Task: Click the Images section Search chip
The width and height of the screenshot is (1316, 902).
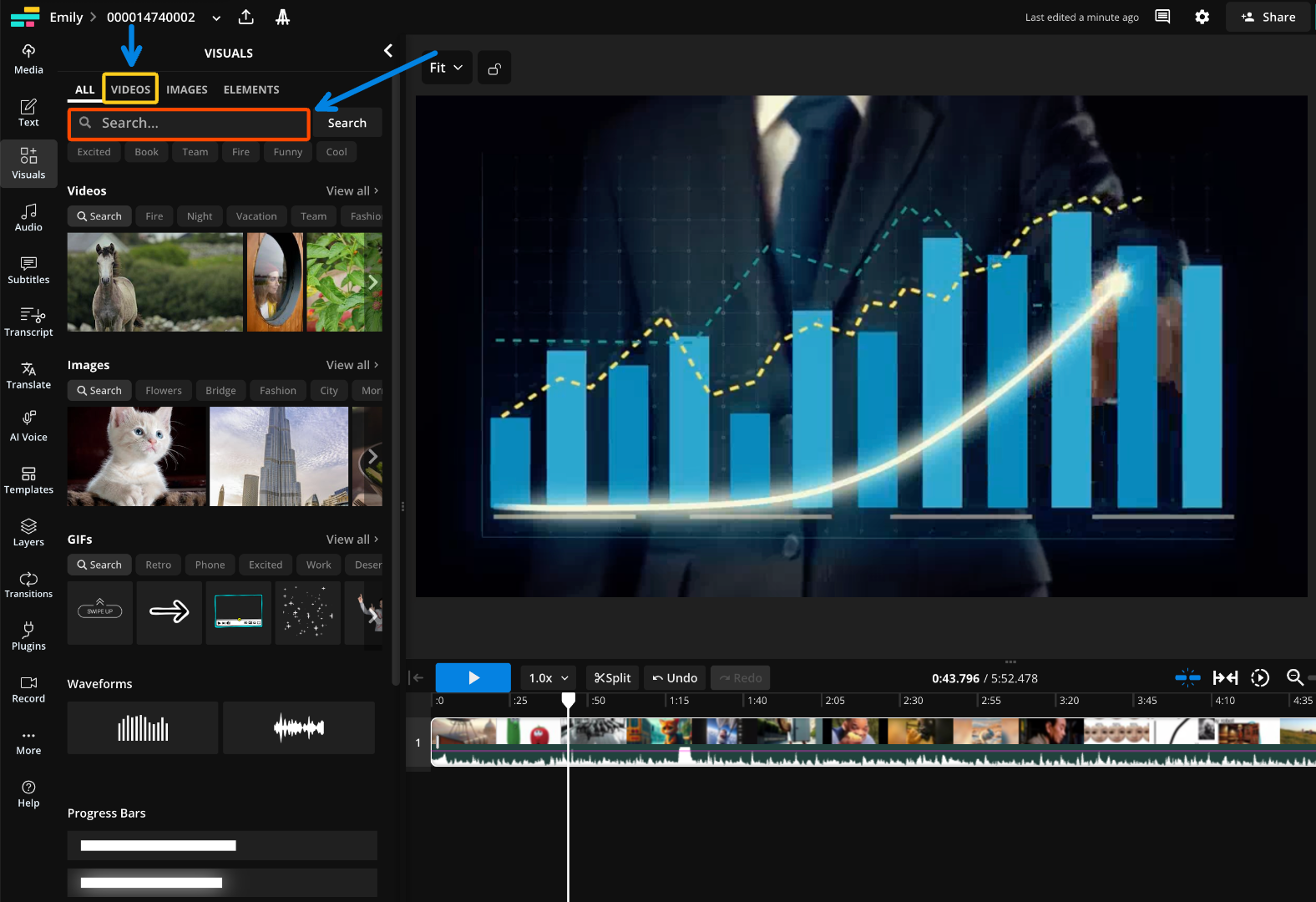Action: 99,391
